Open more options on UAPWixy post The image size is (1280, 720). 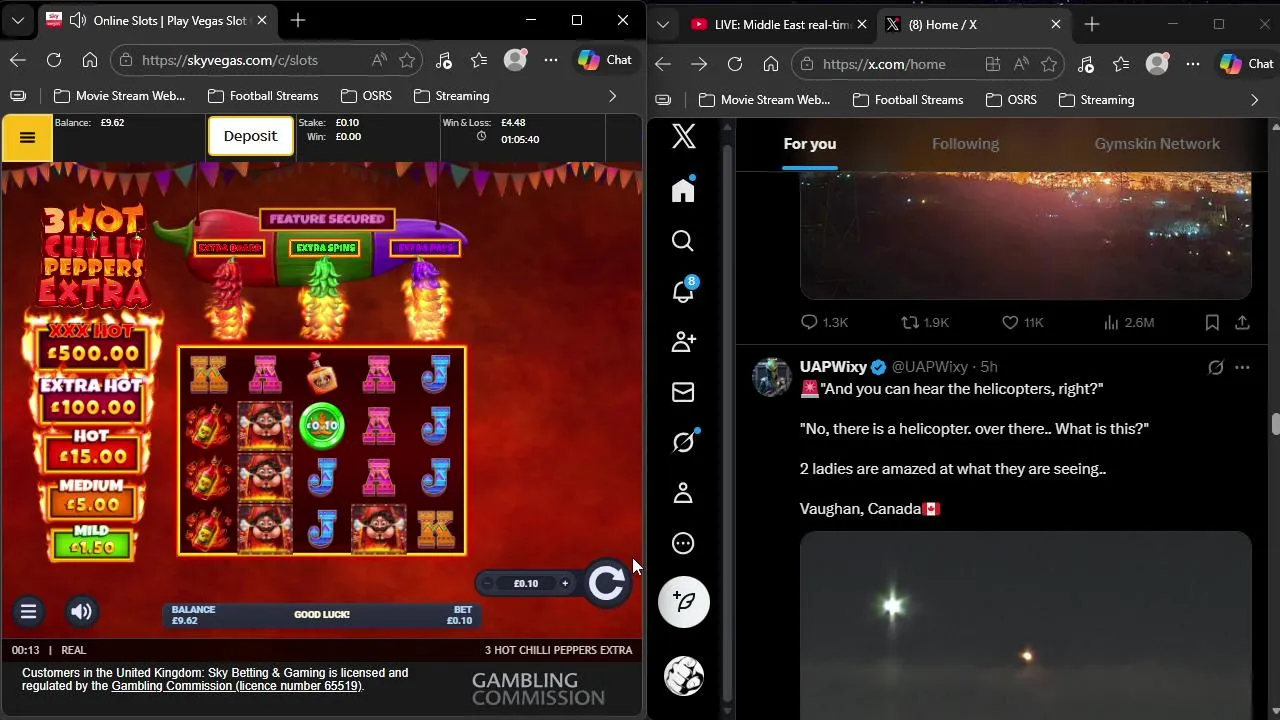1242,367
